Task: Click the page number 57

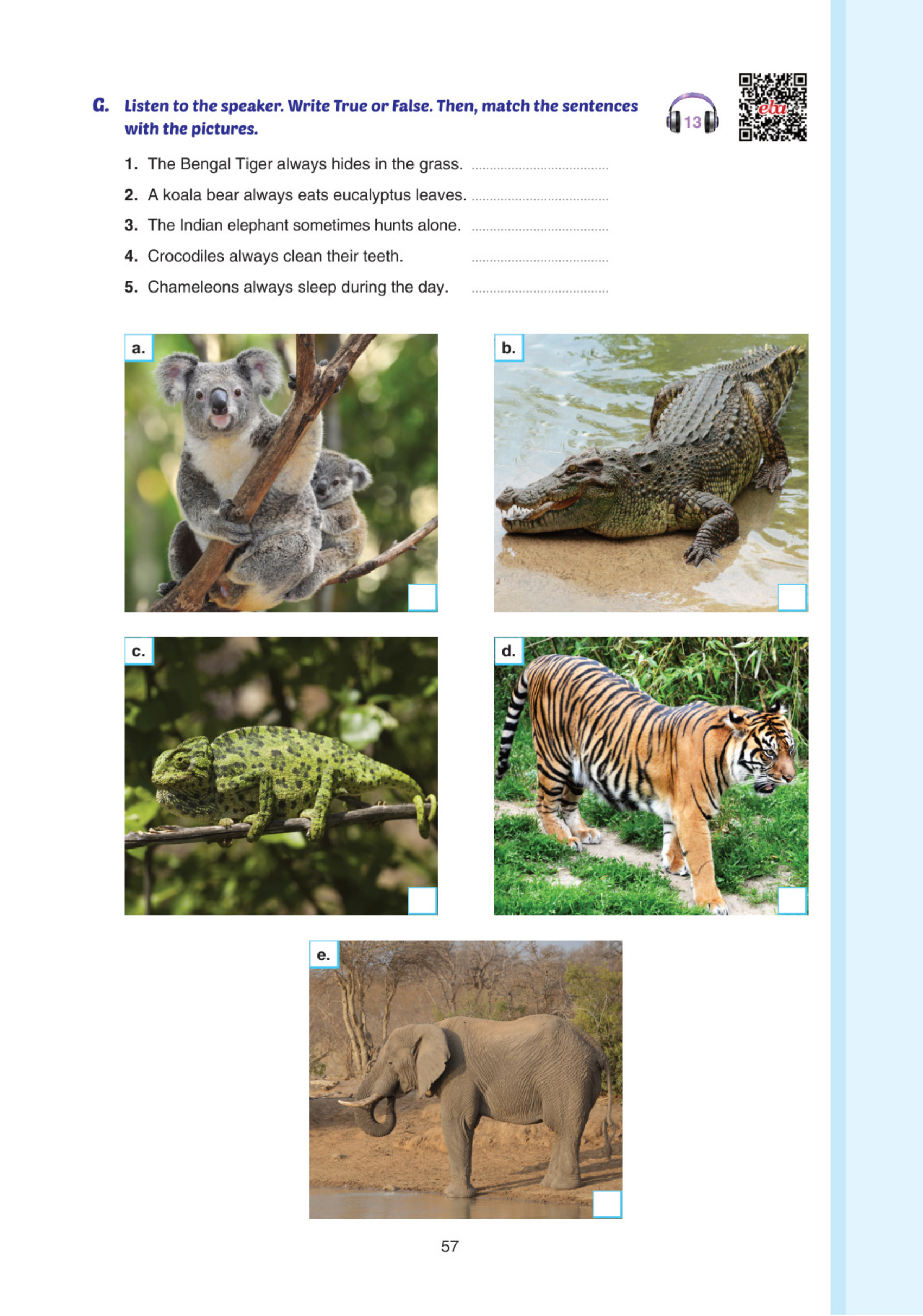Action: [x=450, y=1247]
